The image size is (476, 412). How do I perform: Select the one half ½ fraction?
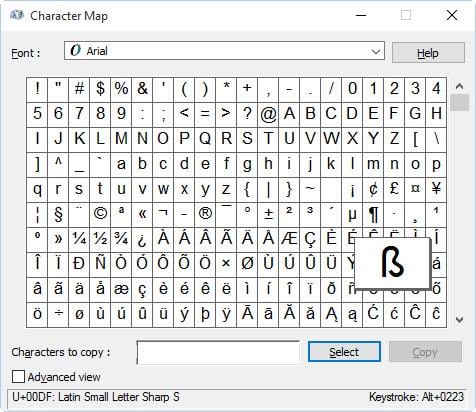point(100,239)
